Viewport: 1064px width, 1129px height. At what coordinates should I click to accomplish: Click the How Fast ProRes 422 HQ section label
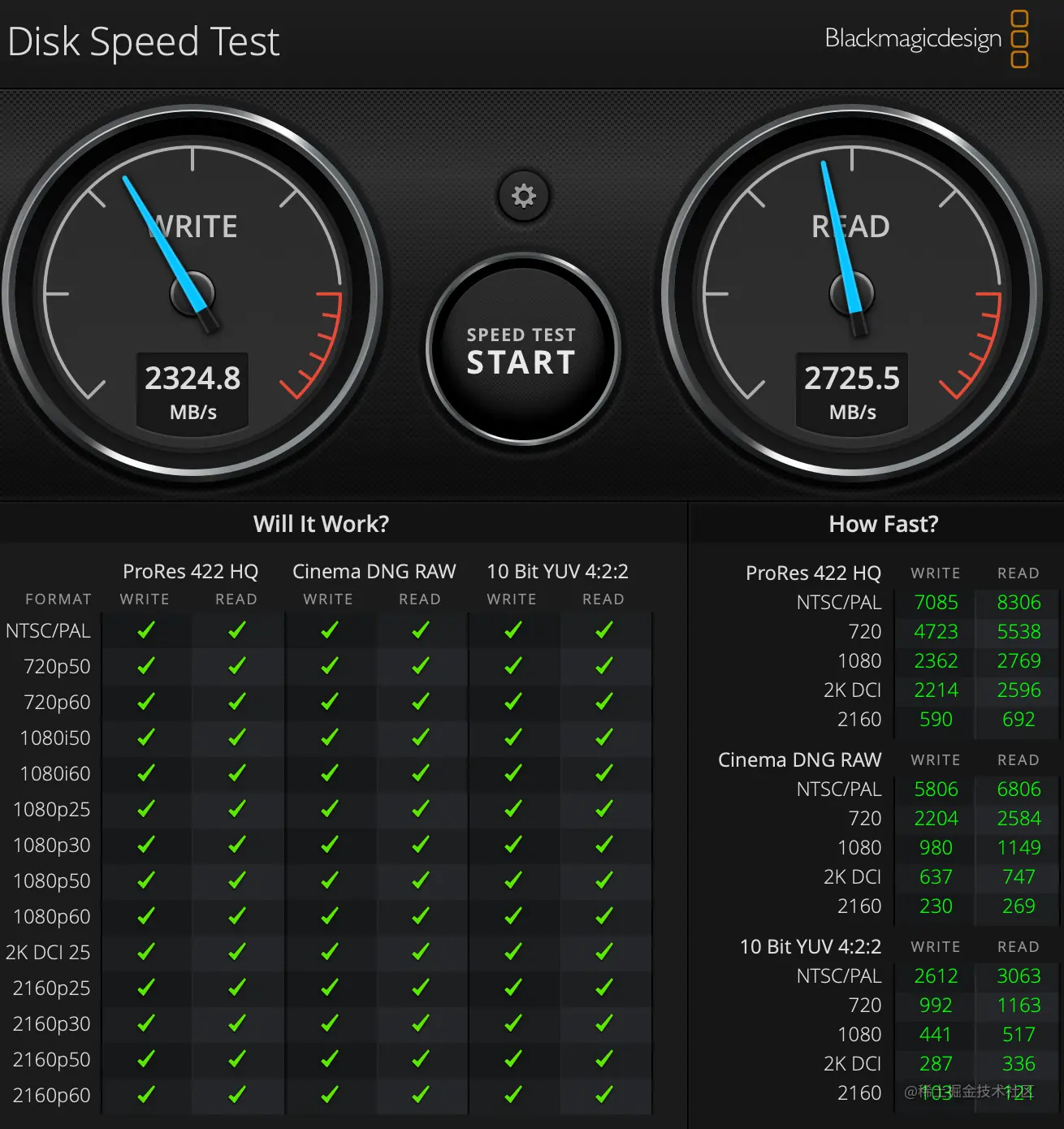[813, 573]
